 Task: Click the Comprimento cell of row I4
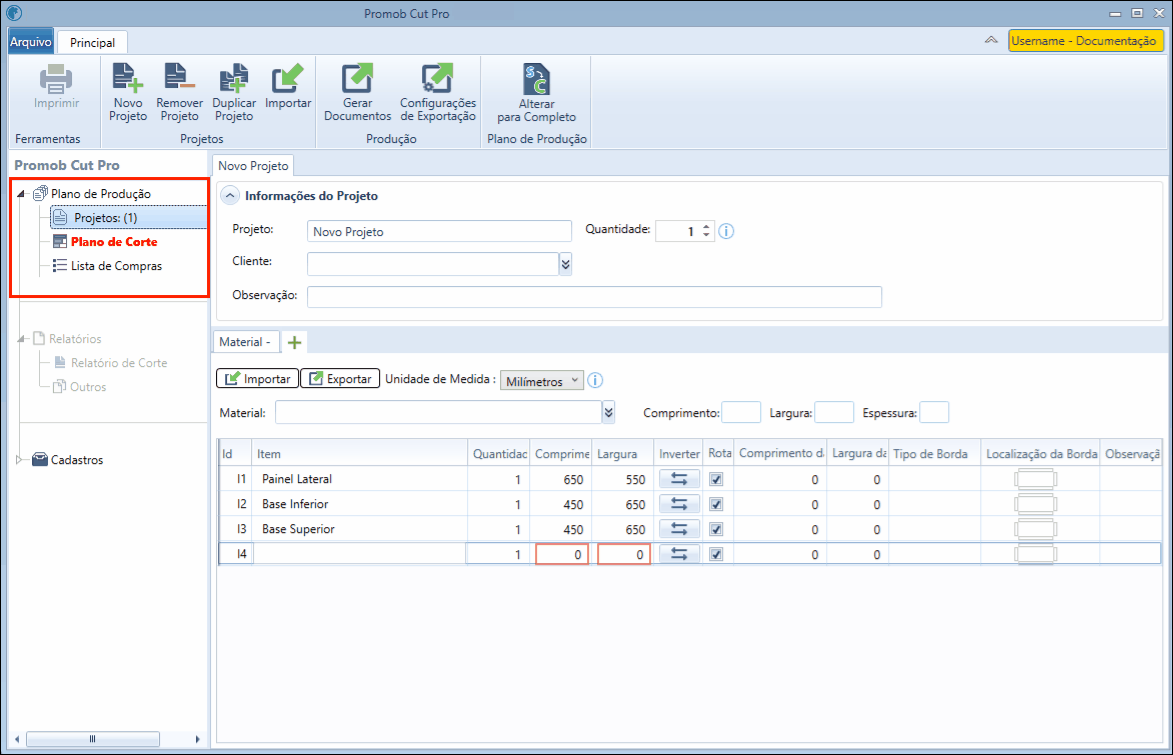[x=562, y=554]
